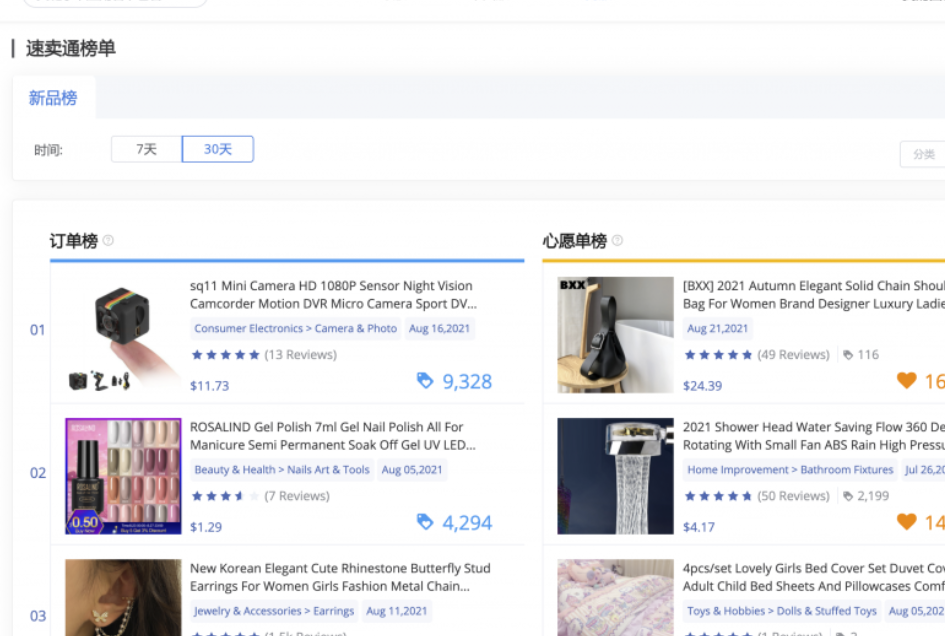Image resolution: width=945 pixels, height=636 pixels.
Task: Open sq11 Mini Camera product title
Action: click(333, 295)
